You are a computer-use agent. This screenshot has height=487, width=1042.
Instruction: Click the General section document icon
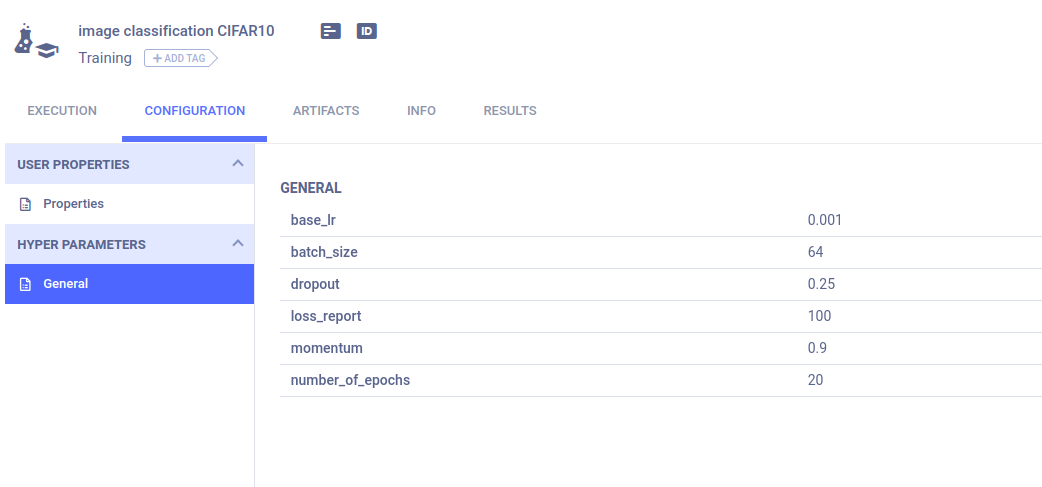[x=25, y=284]
